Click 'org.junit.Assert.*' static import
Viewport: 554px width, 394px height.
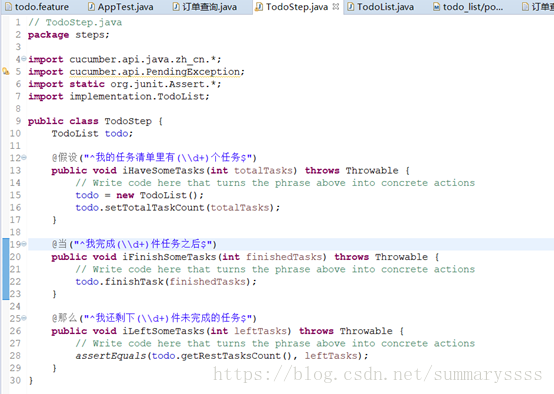point(163,84)
